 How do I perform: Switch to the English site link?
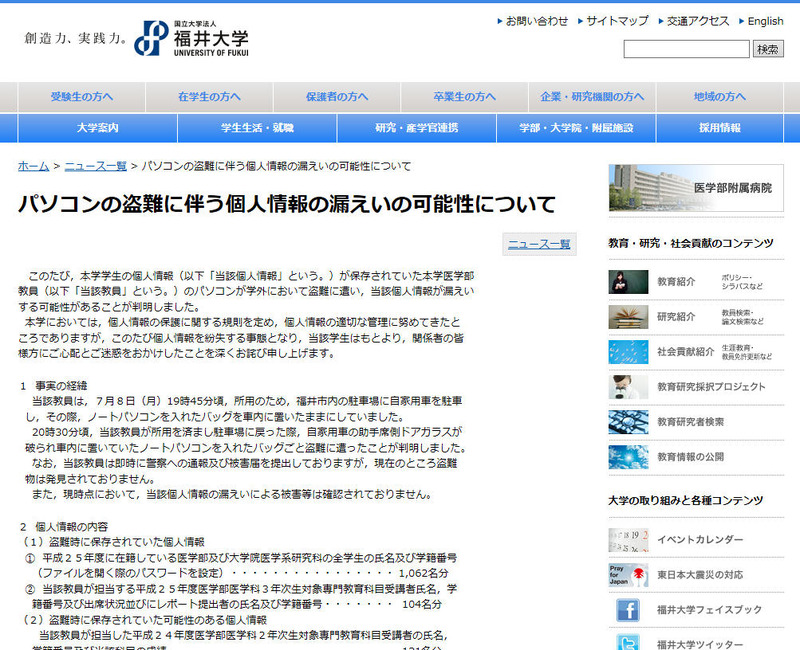[x=765, y=21]
